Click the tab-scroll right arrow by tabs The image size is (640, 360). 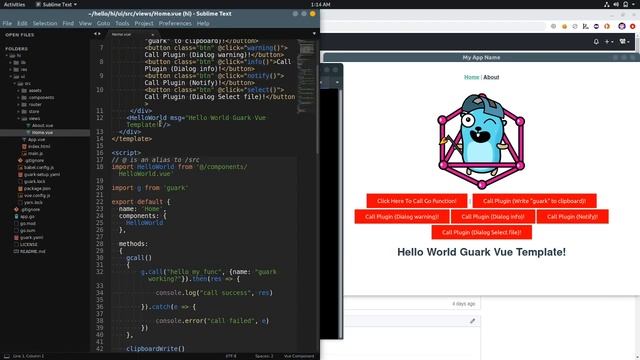(99, 34)
